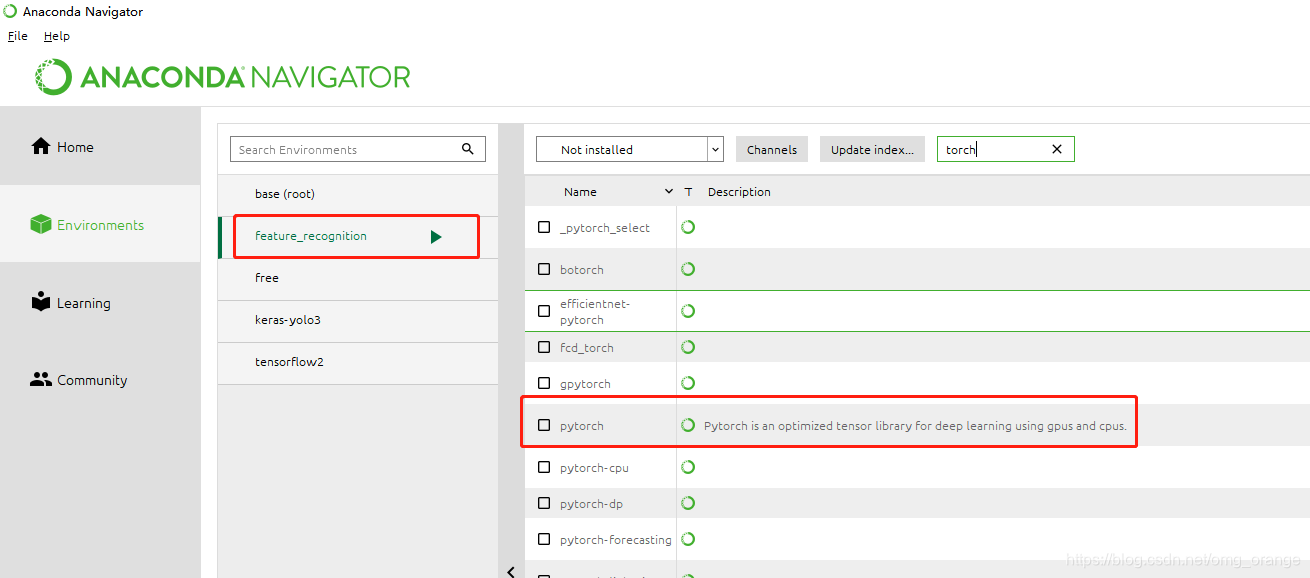Screen dimensions: 1310x578
Task: Select the free environment
Action: point(358,278)
